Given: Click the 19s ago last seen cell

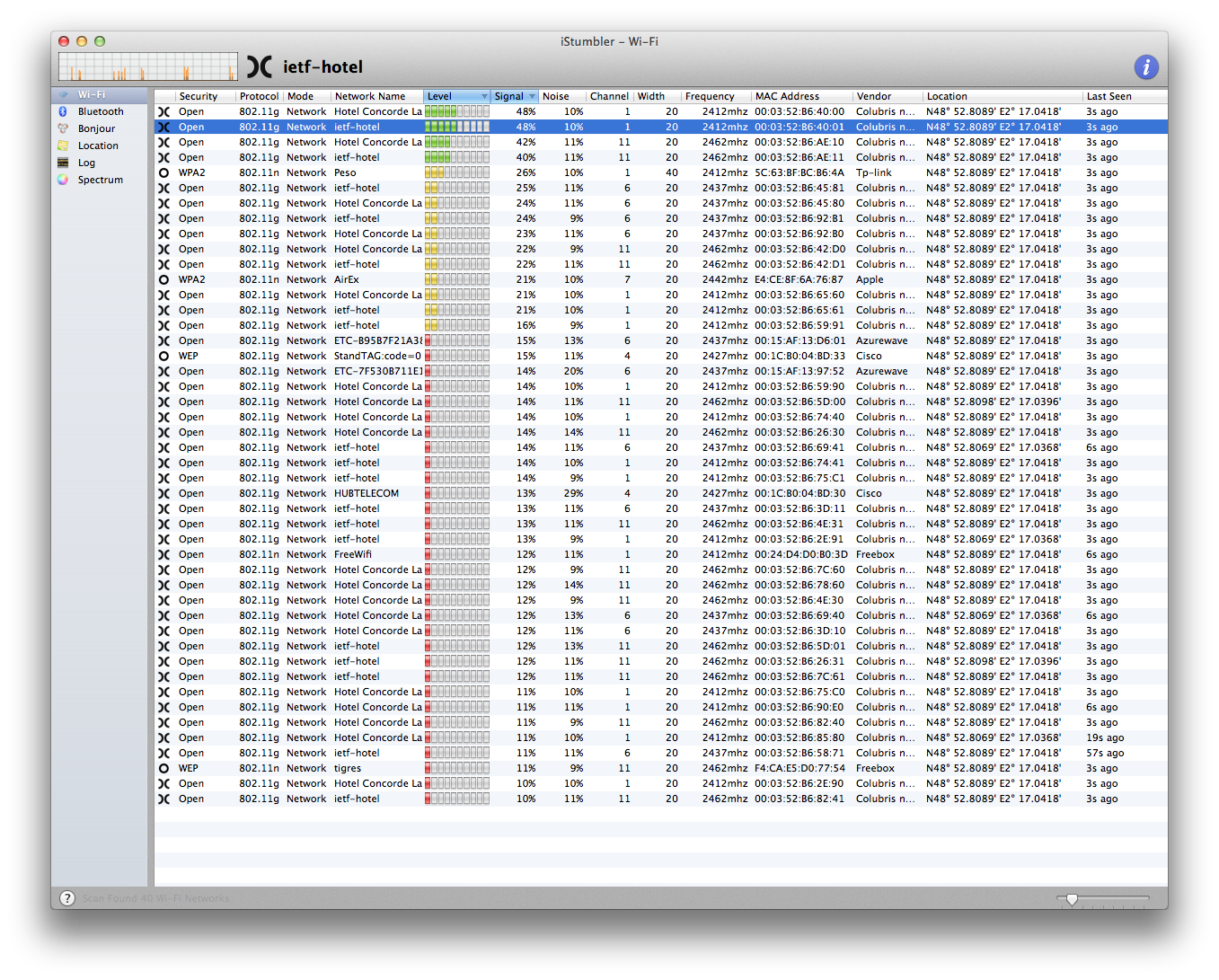Looking at the screenshot, I should pyautogui.click(x=1105, y=737).
